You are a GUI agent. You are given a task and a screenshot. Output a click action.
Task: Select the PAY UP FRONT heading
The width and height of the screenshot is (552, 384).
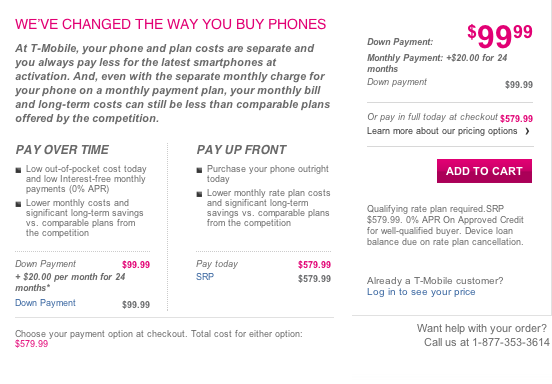241,150
